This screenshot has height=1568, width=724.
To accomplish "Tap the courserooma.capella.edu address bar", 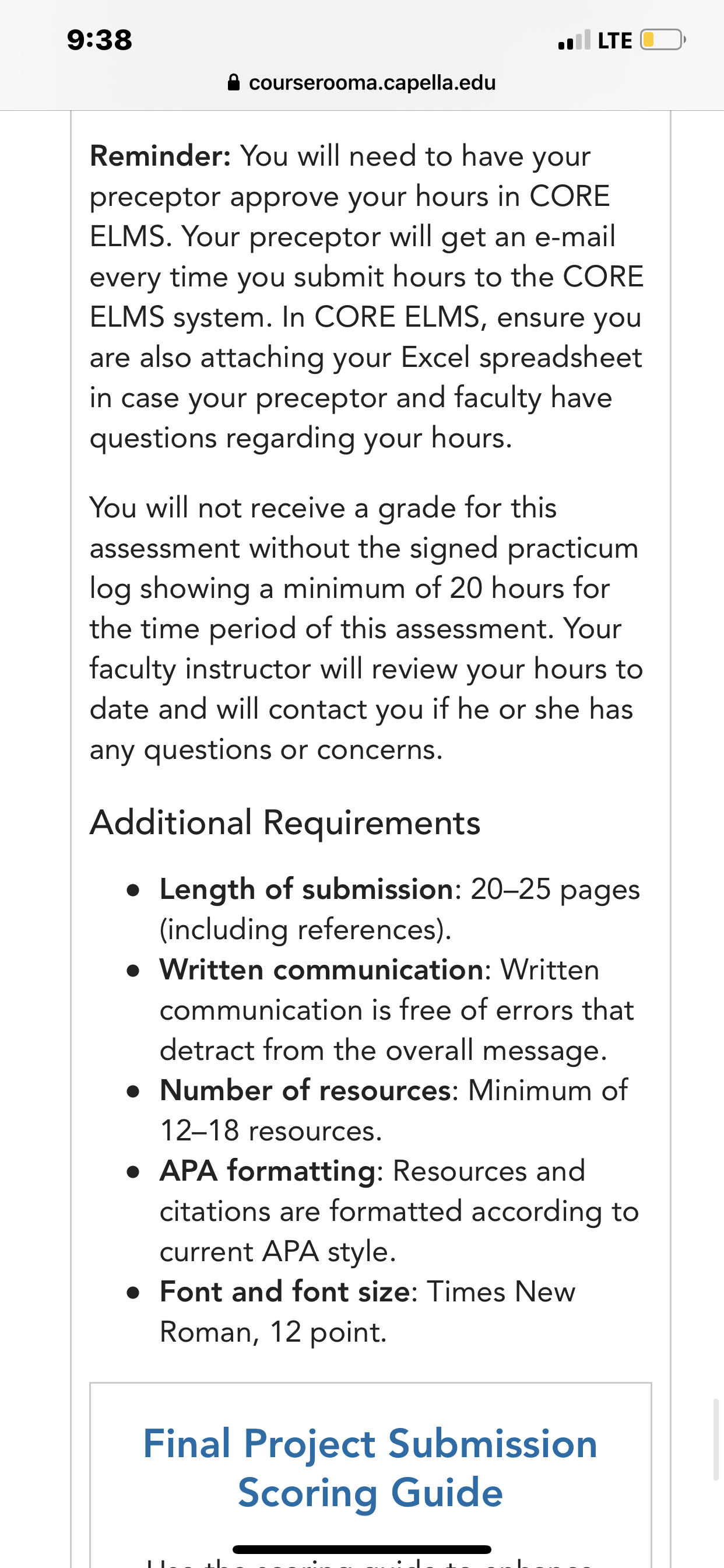I will click(x=362, y=82).
